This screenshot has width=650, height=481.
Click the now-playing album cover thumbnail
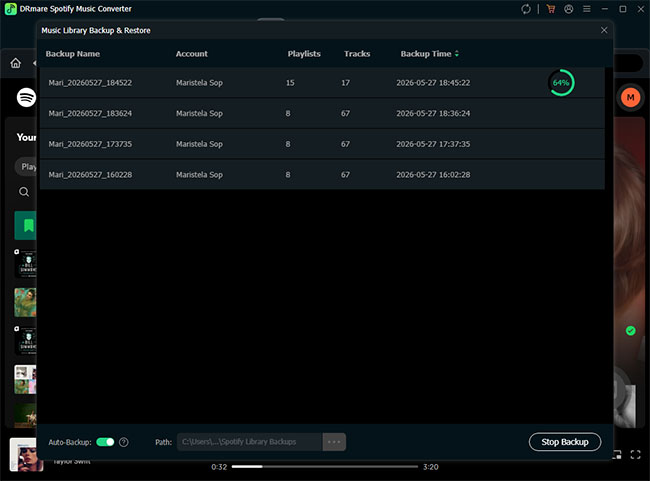click(x=26, y=455)
